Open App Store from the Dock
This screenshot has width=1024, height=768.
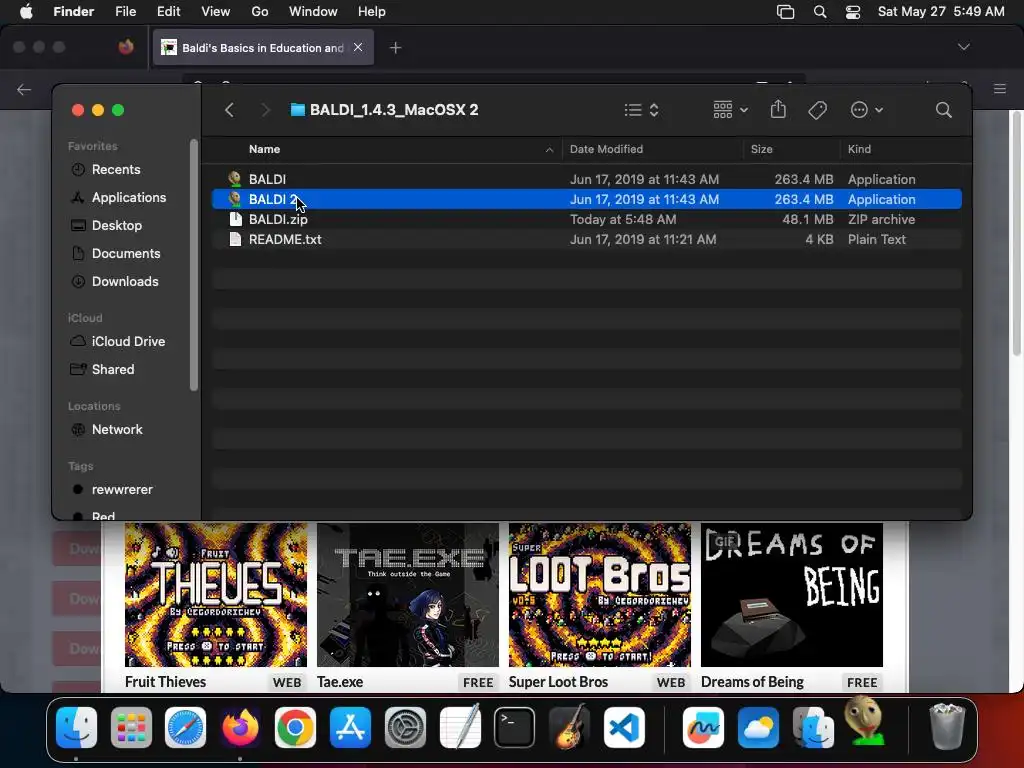tap(350, 727)
